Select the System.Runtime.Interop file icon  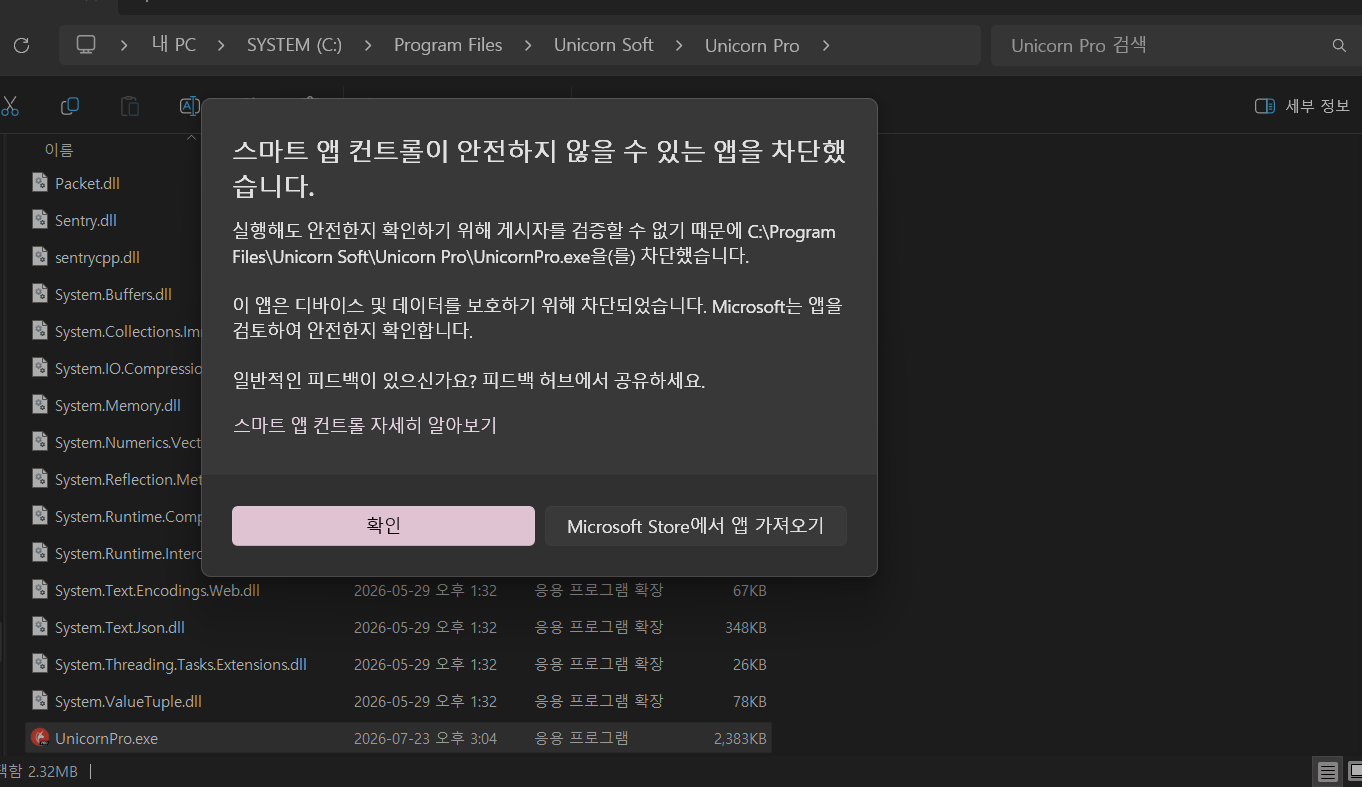[40, 553]
